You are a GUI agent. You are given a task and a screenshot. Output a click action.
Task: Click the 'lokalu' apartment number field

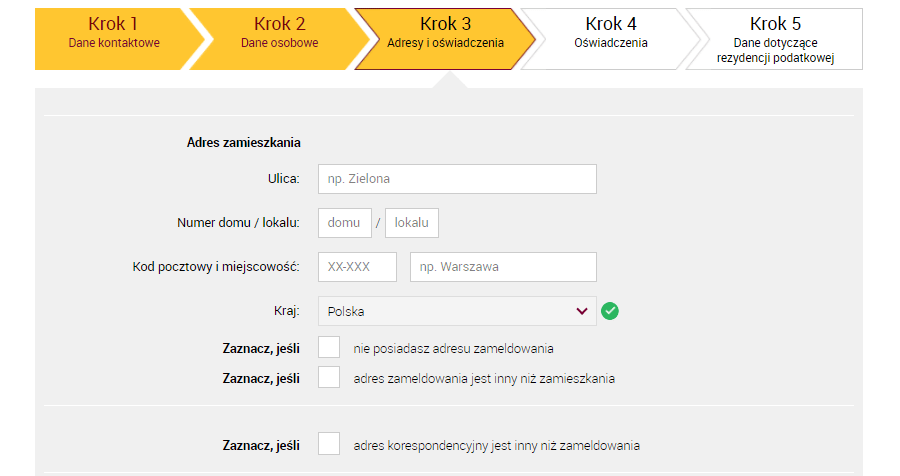click(x=412, y=223)
